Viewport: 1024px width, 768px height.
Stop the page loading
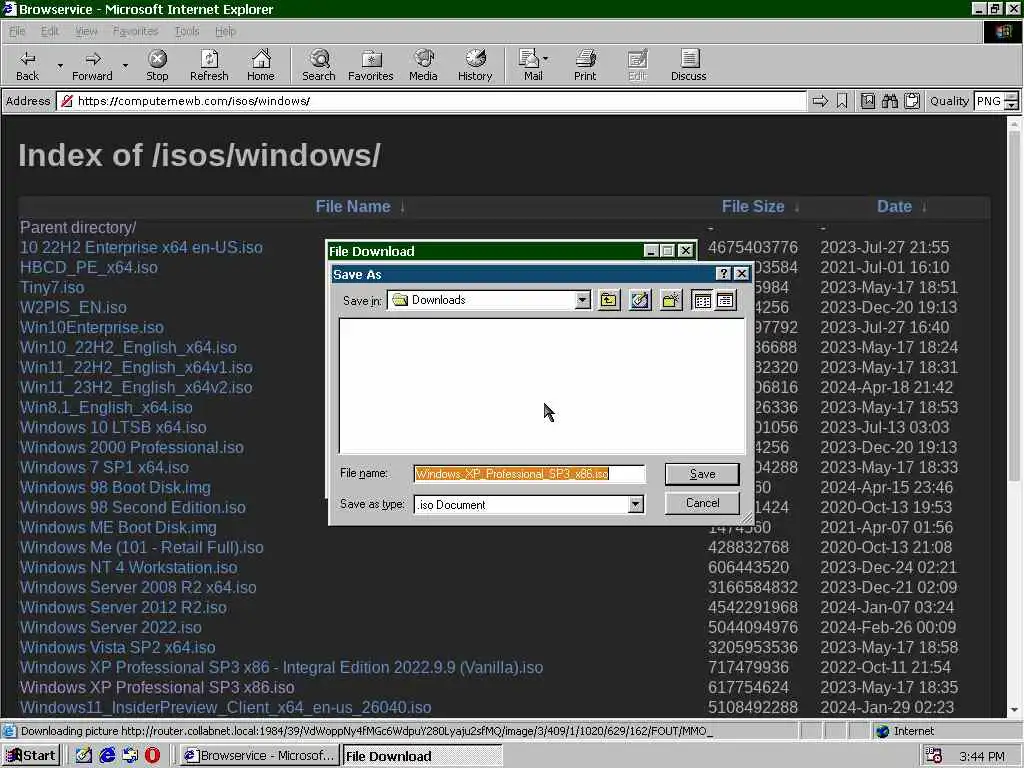pyautogui.click(x=157, y=65)
